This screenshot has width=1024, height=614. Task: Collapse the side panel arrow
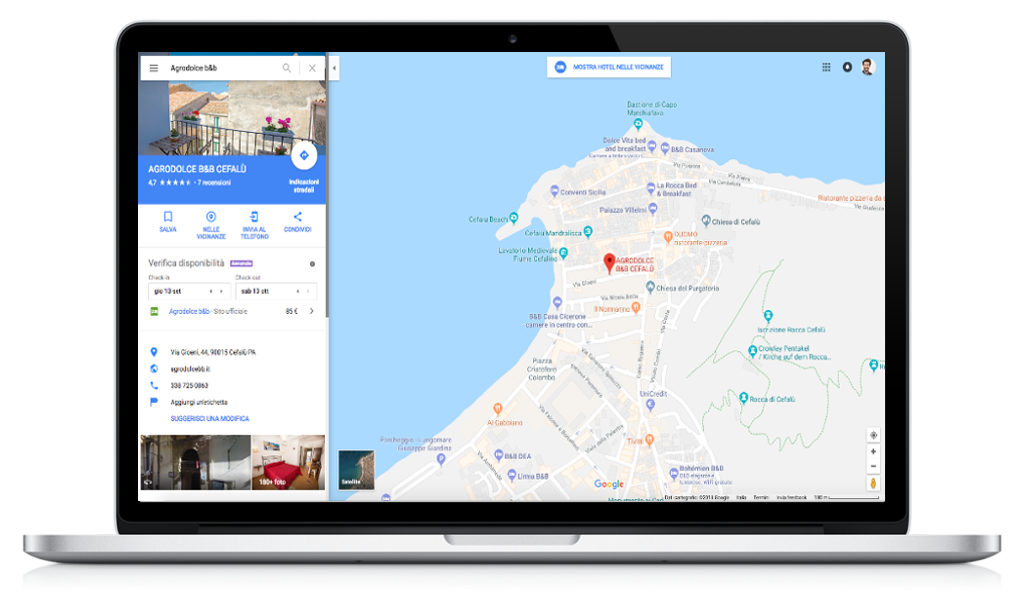coord(334,68)
